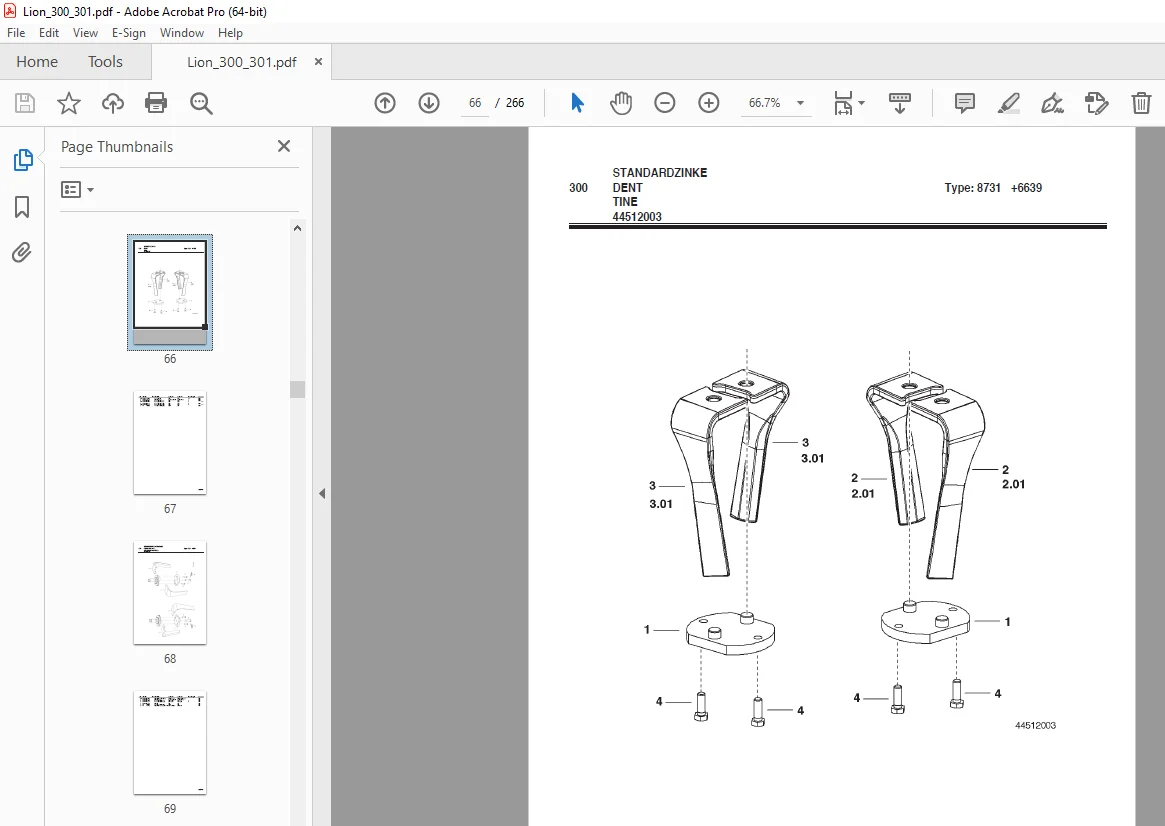Open the Find text magnifier tool
Screen dimensions: 1165x826
(201, 103)
